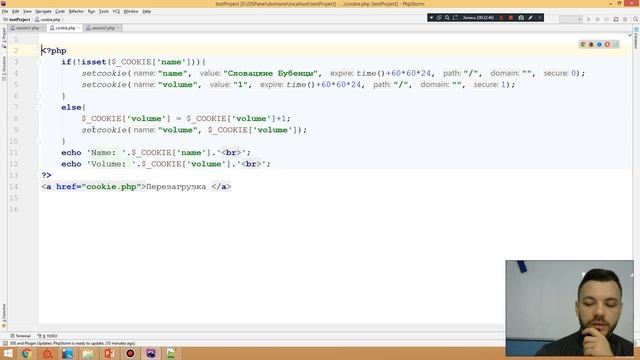This screenshot has height=360, width=640.
Task: Click the cookie.php href value
Action: [111, 187]
